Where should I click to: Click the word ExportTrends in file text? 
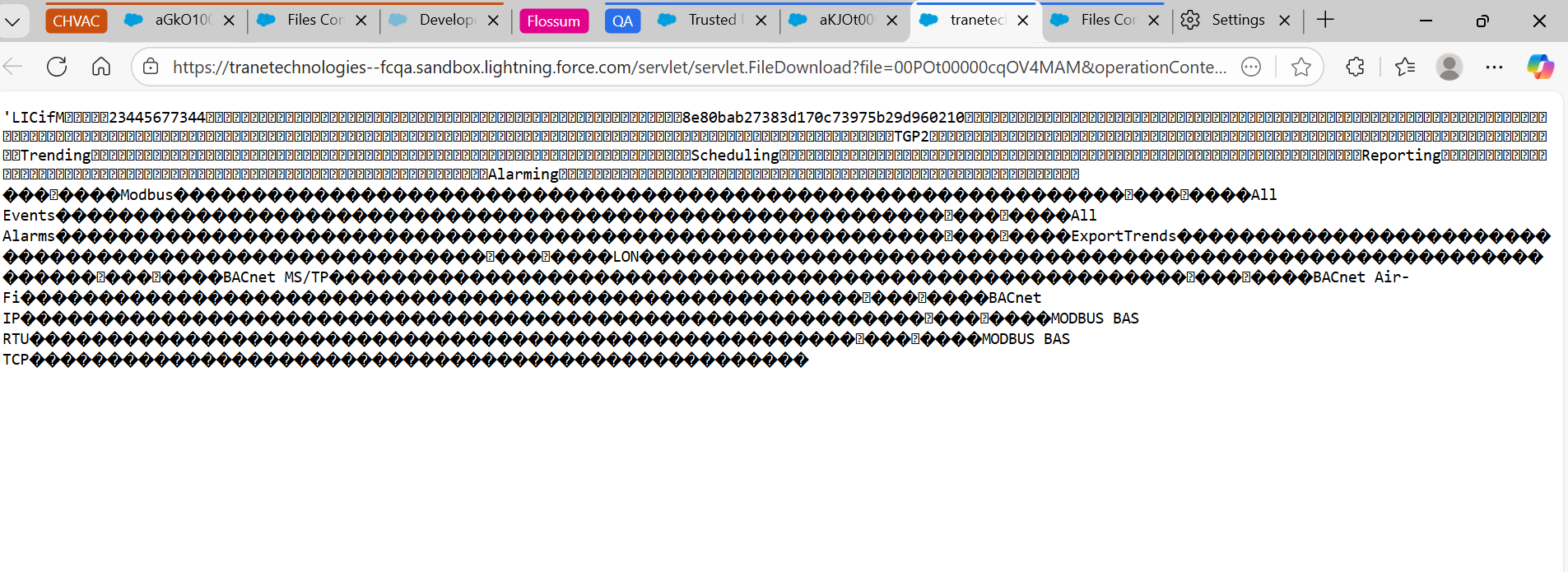point(1124,236)
